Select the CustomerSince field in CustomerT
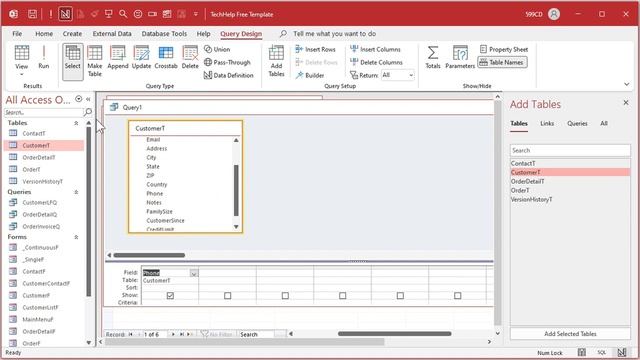 (165, 220)
